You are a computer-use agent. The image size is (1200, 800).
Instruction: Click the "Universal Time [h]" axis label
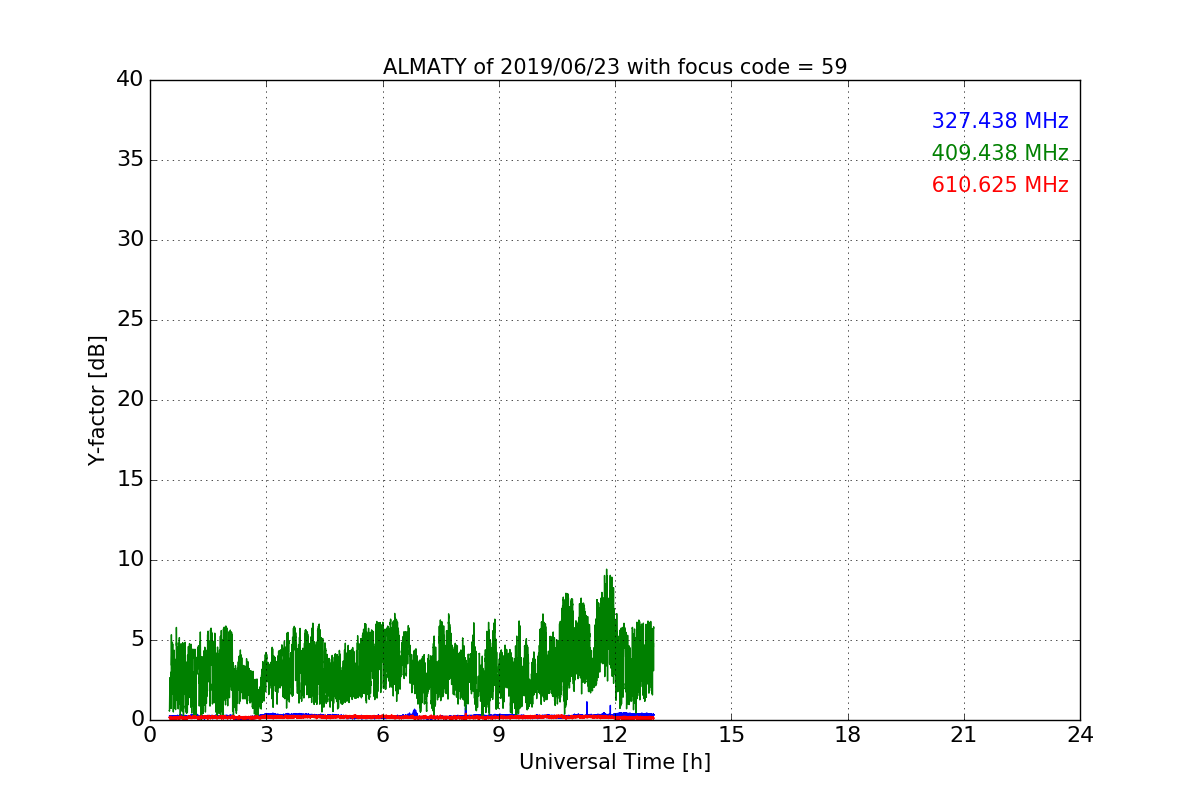point(615,762)
